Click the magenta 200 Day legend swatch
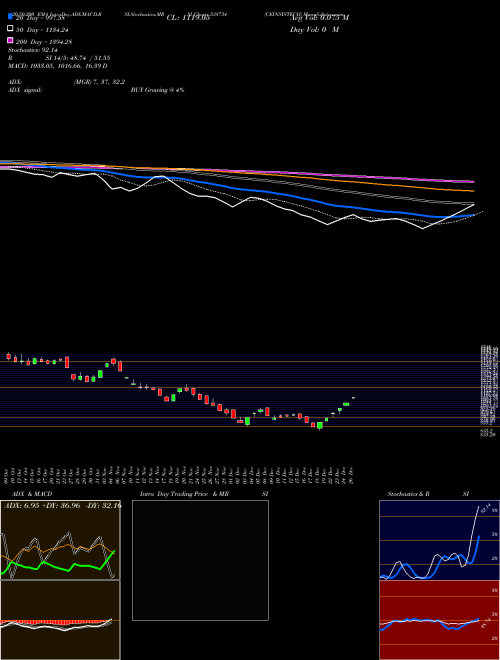This screenshot has height=660, width=500. coord(10,40)
